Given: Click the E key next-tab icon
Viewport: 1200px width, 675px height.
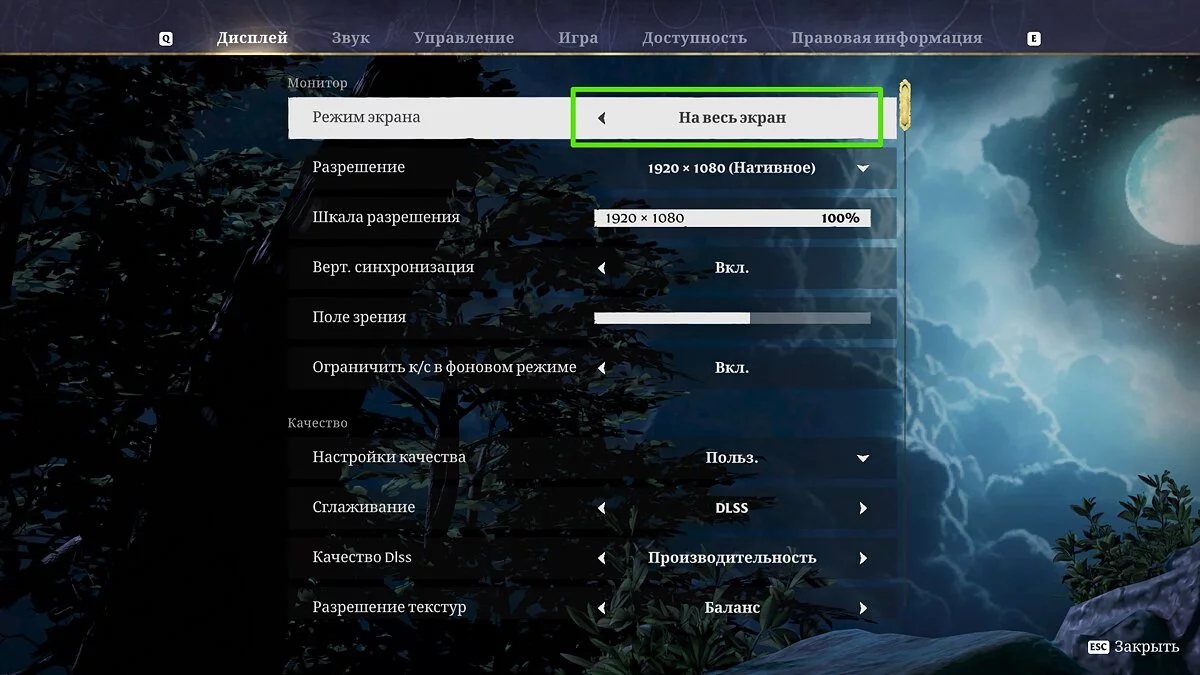Looking at the screenshot, I should (1034, 39).
